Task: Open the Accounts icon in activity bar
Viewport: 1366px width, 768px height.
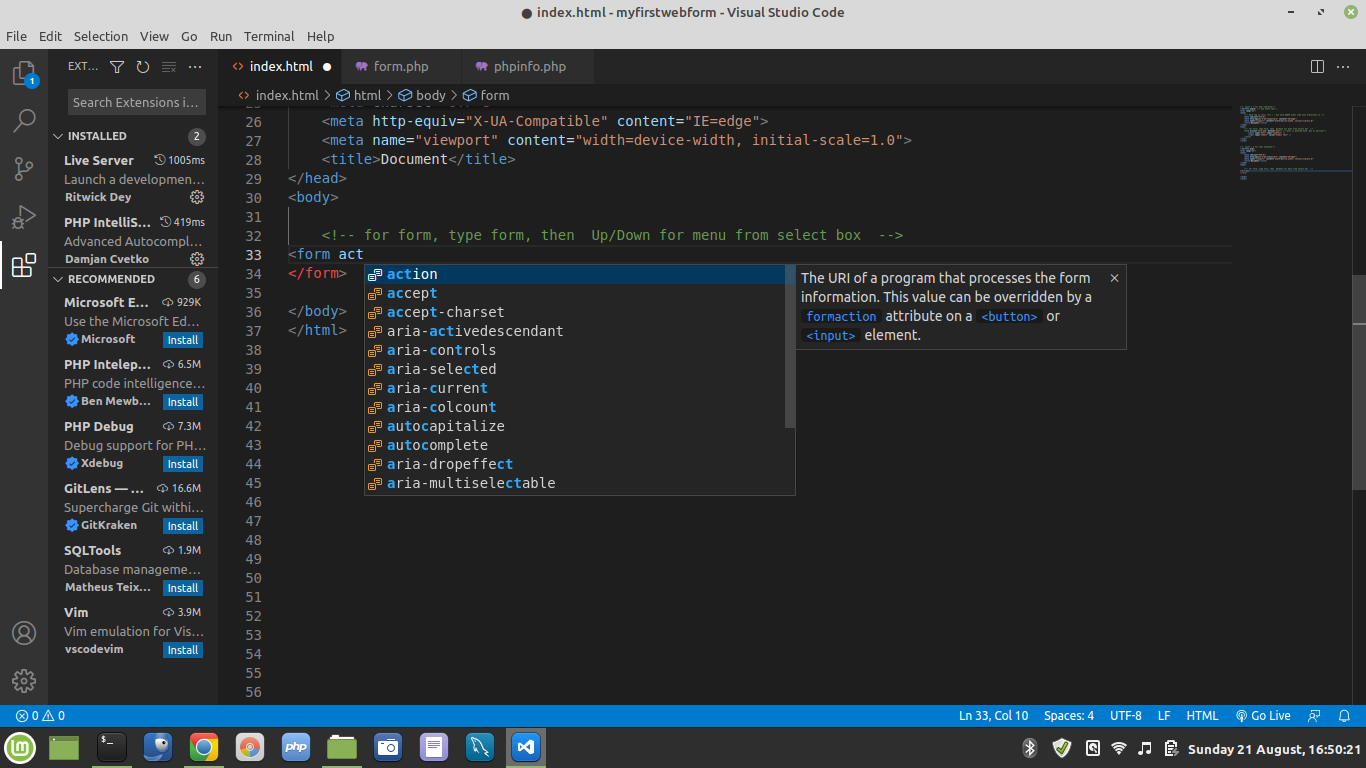Action: coord(24,633)
